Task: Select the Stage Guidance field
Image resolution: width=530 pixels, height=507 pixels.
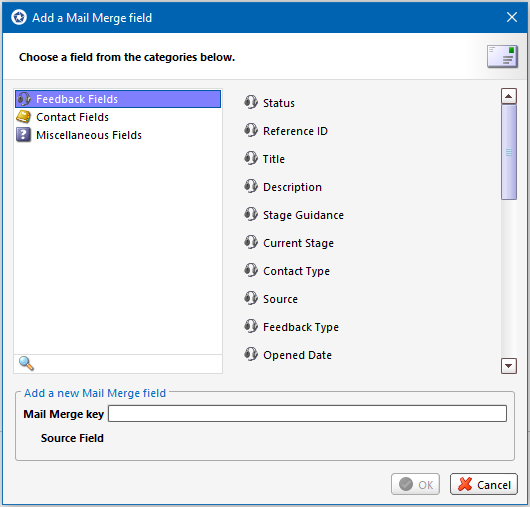Action: pyautogui.click(x=303, y=215)
